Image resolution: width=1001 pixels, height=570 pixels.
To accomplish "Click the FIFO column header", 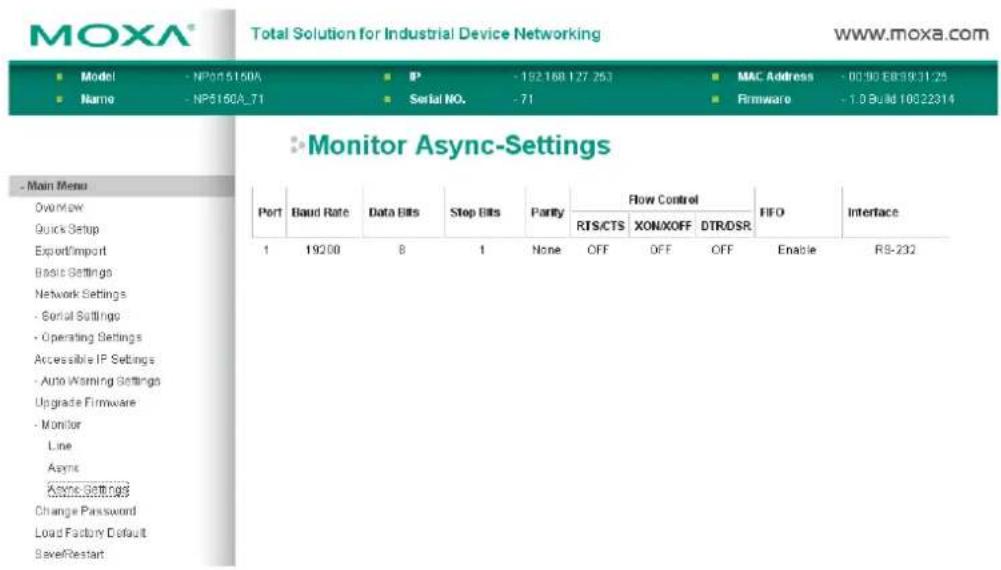I will 772,213.
